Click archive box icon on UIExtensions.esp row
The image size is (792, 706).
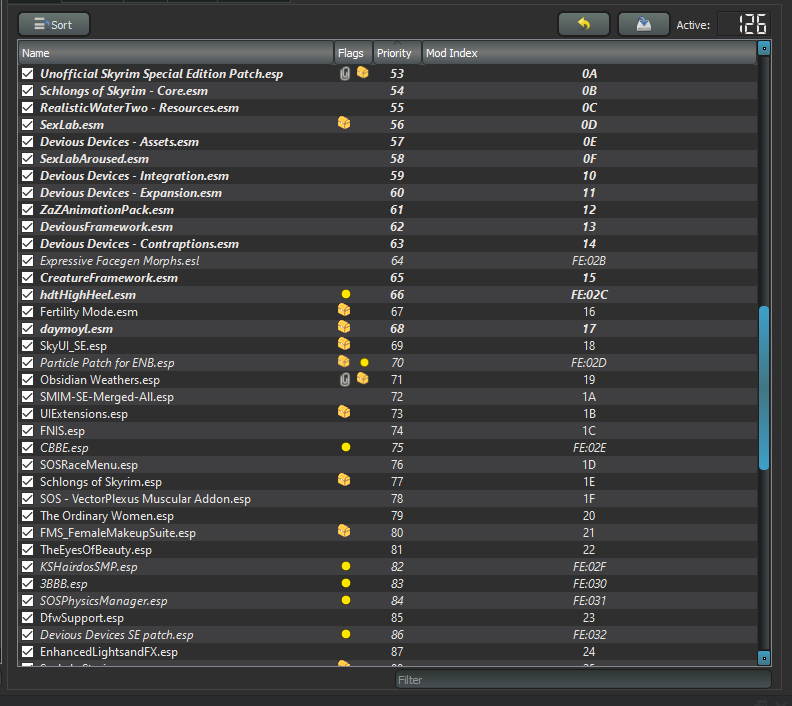pyautogui.click(x=344, y=412)
